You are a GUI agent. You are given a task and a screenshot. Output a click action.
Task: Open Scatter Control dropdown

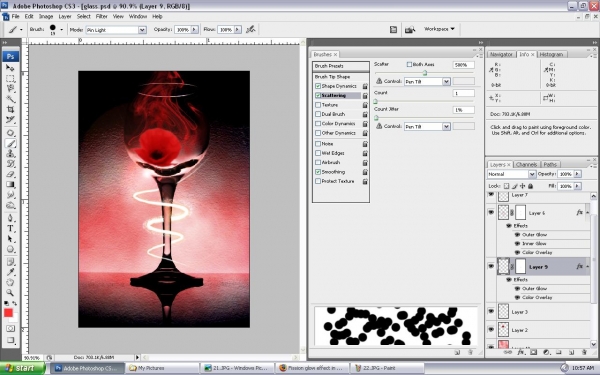446,82
